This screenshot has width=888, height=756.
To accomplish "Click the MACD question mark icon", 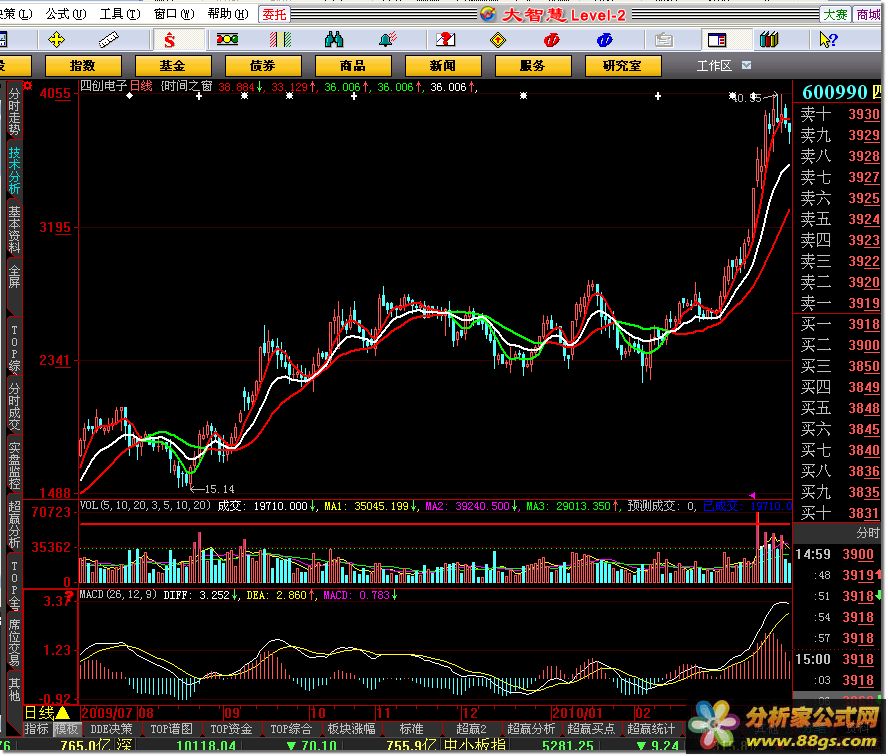I will [x=69, y=596].
